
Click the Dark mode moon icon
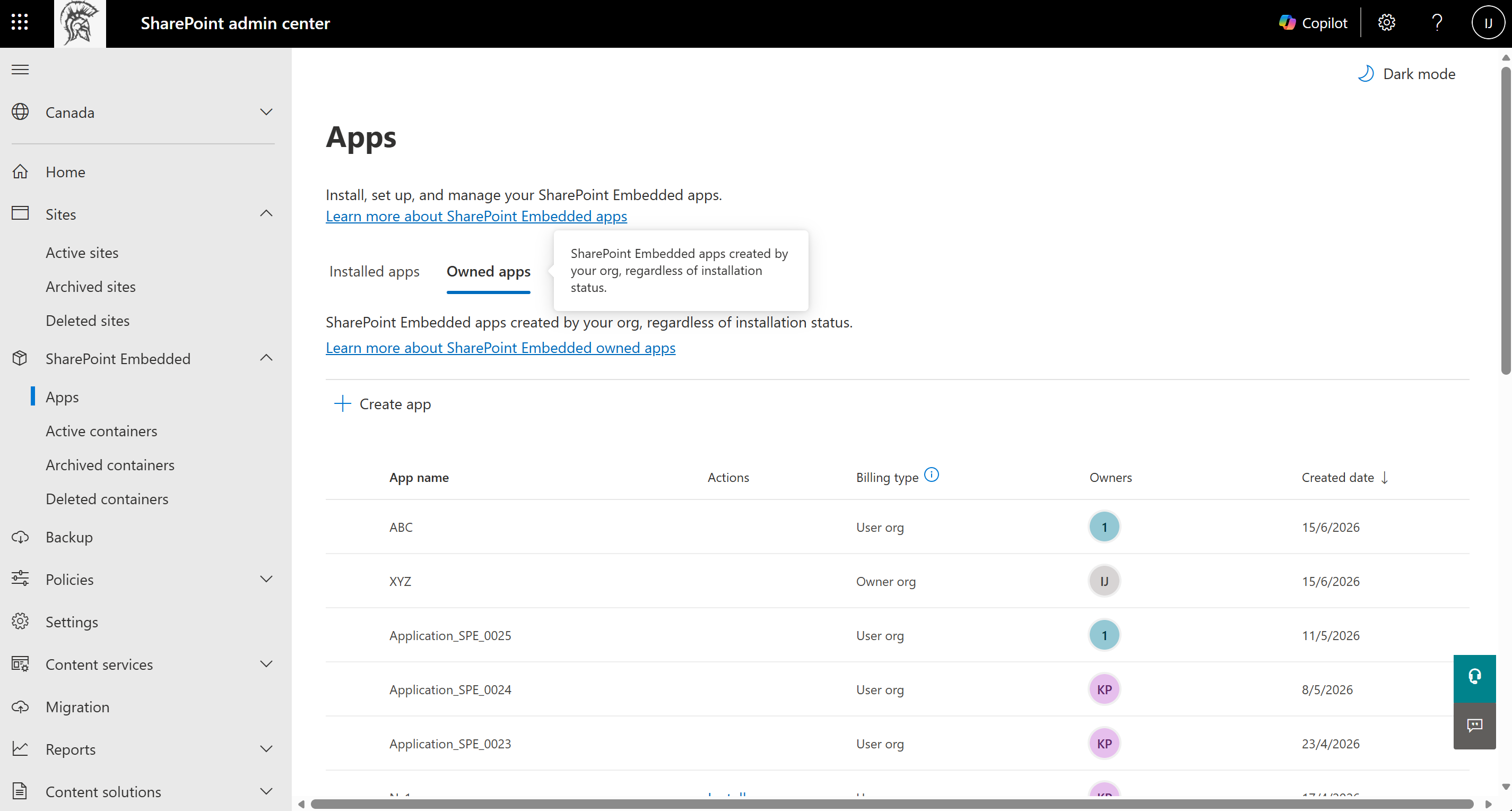click(x=1365, y=73)
